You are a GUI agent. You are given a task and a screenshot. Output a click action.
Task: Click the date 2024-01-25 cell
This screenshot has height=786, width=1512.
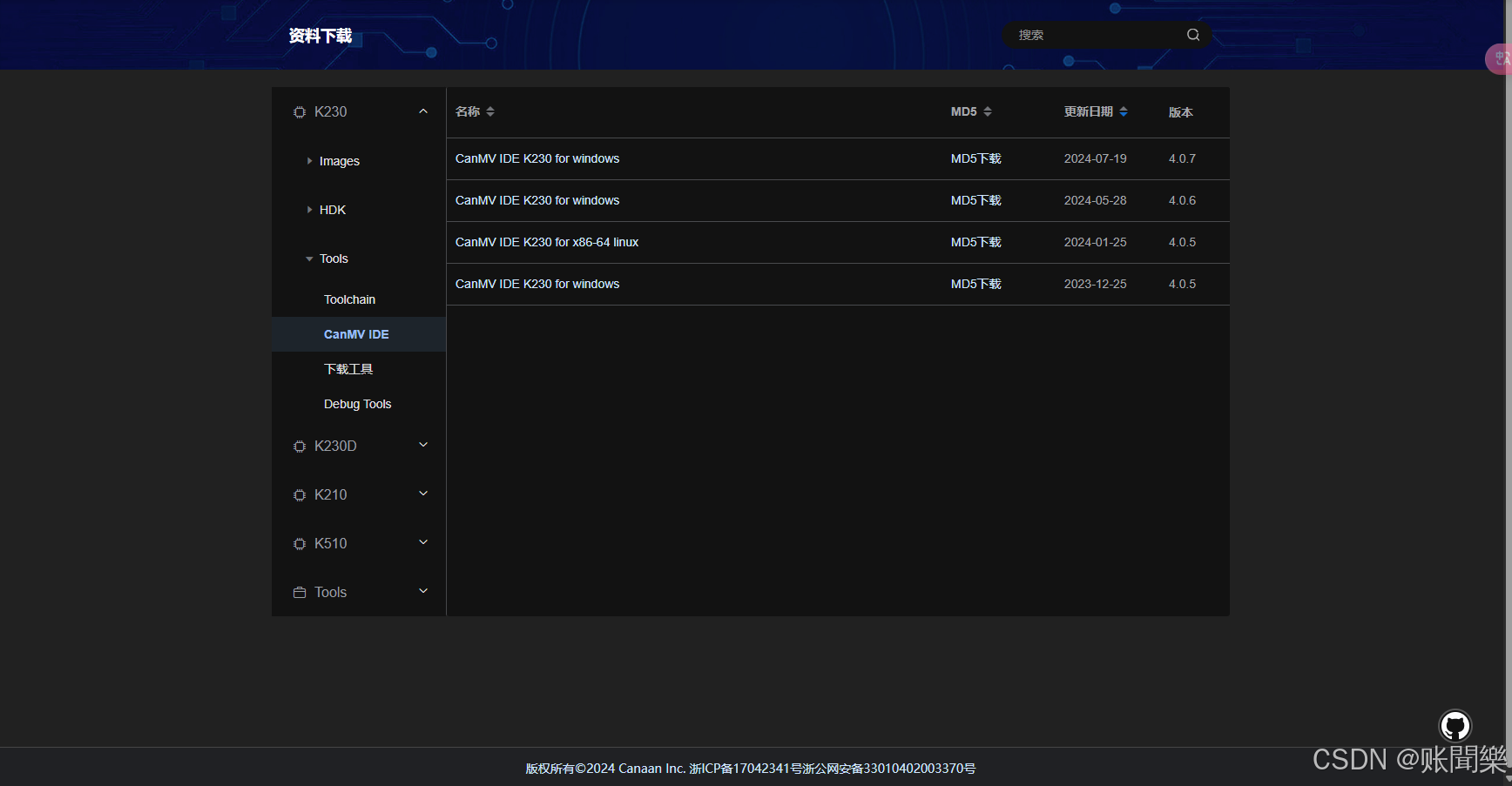[1095, 242]
